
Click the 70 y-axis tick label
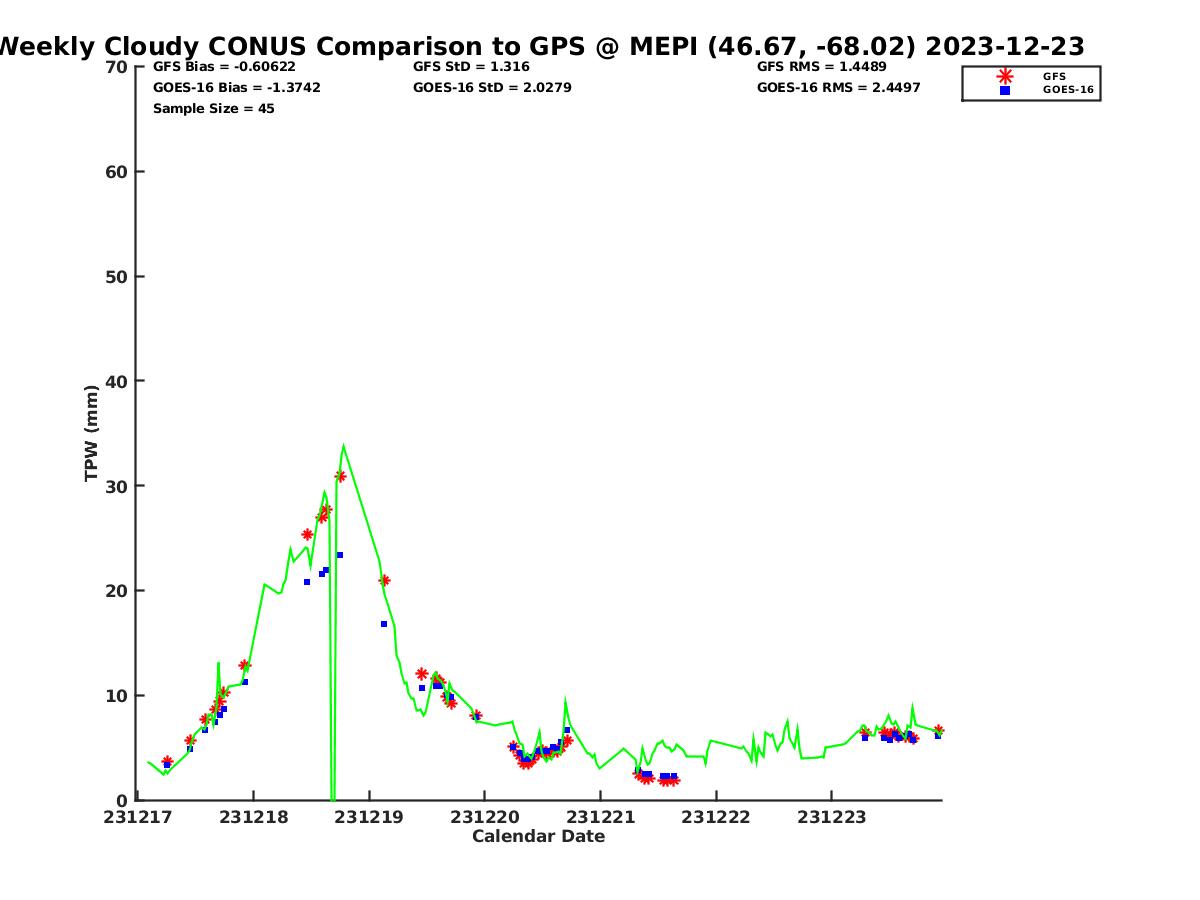pos(116,67)
